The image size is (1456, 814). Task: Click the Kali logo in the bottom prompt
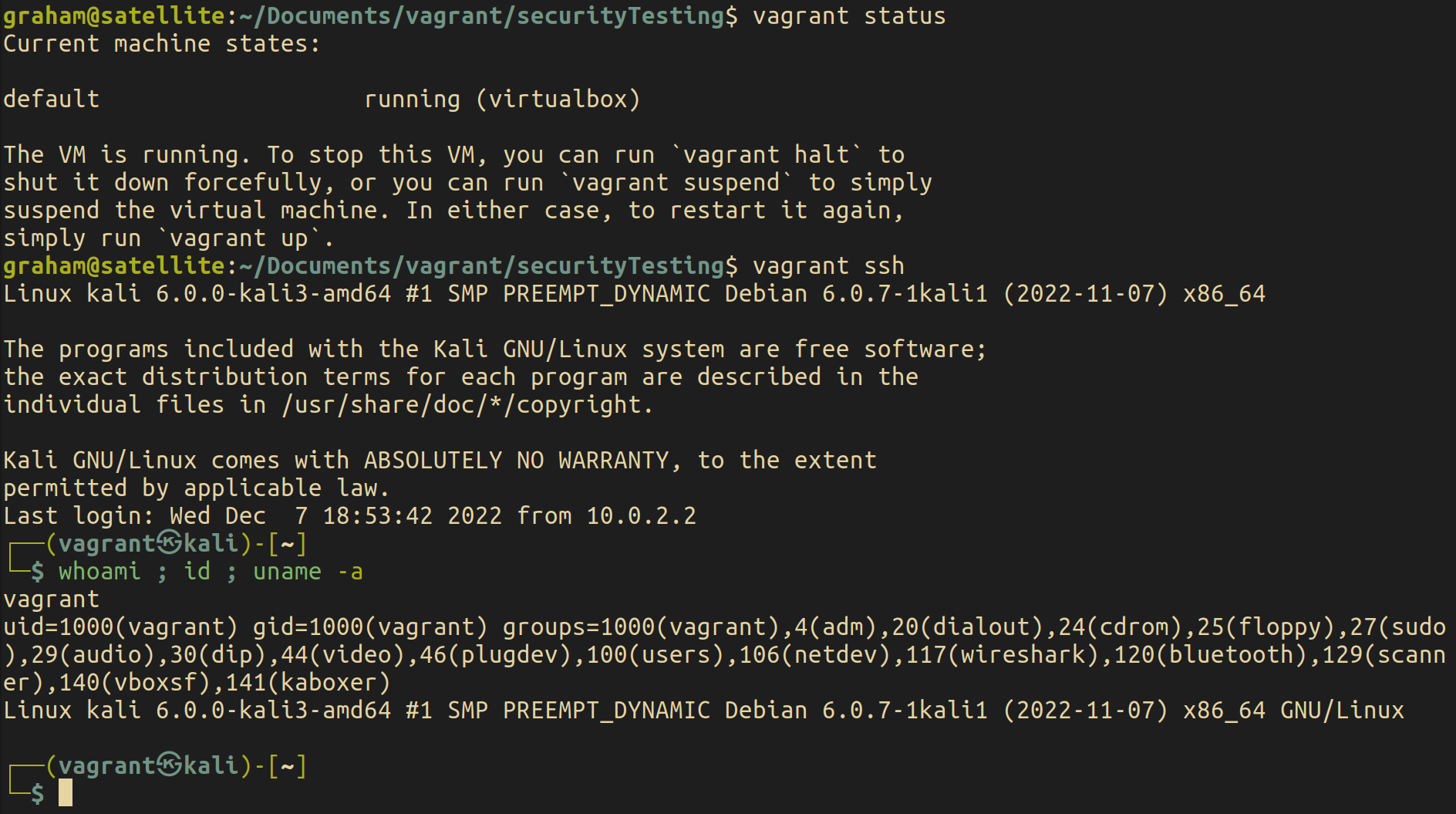170,765
